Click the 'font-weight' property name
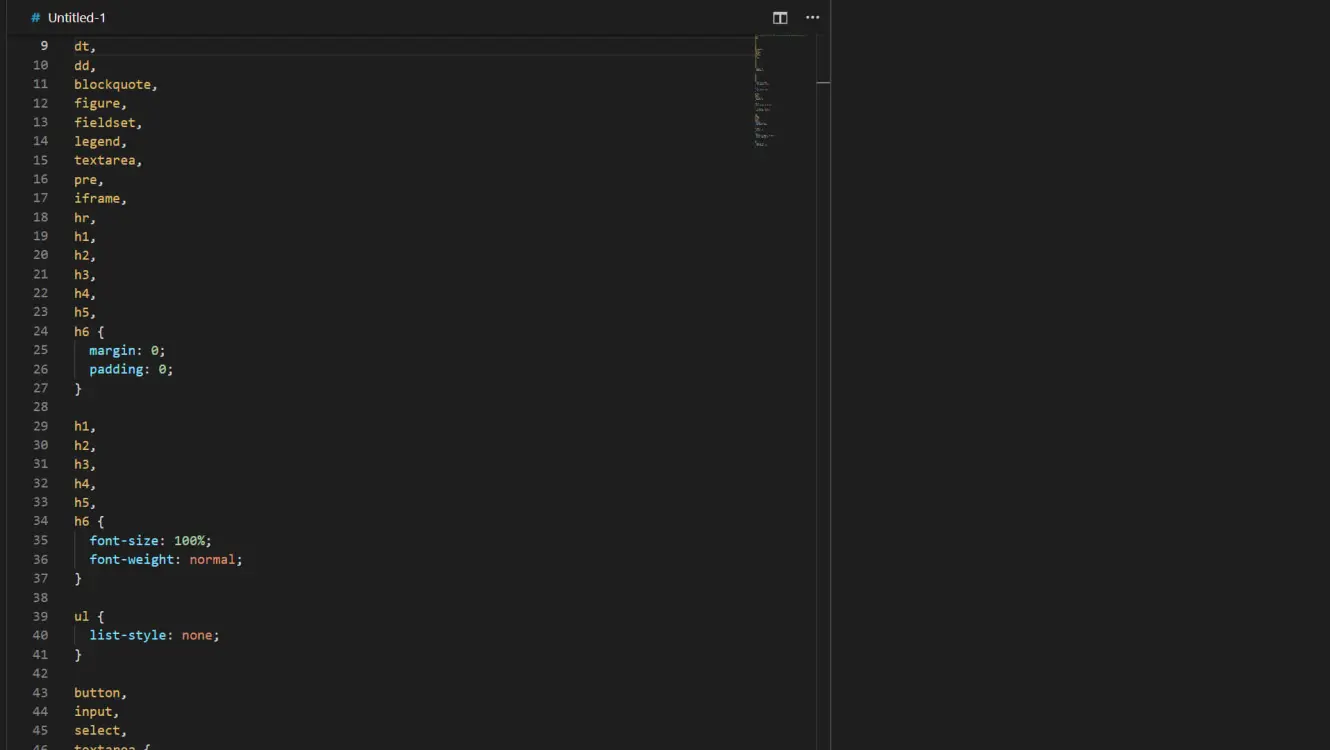Image resolution: width=1330 pixels, height=750 pixels. [132, 559]
